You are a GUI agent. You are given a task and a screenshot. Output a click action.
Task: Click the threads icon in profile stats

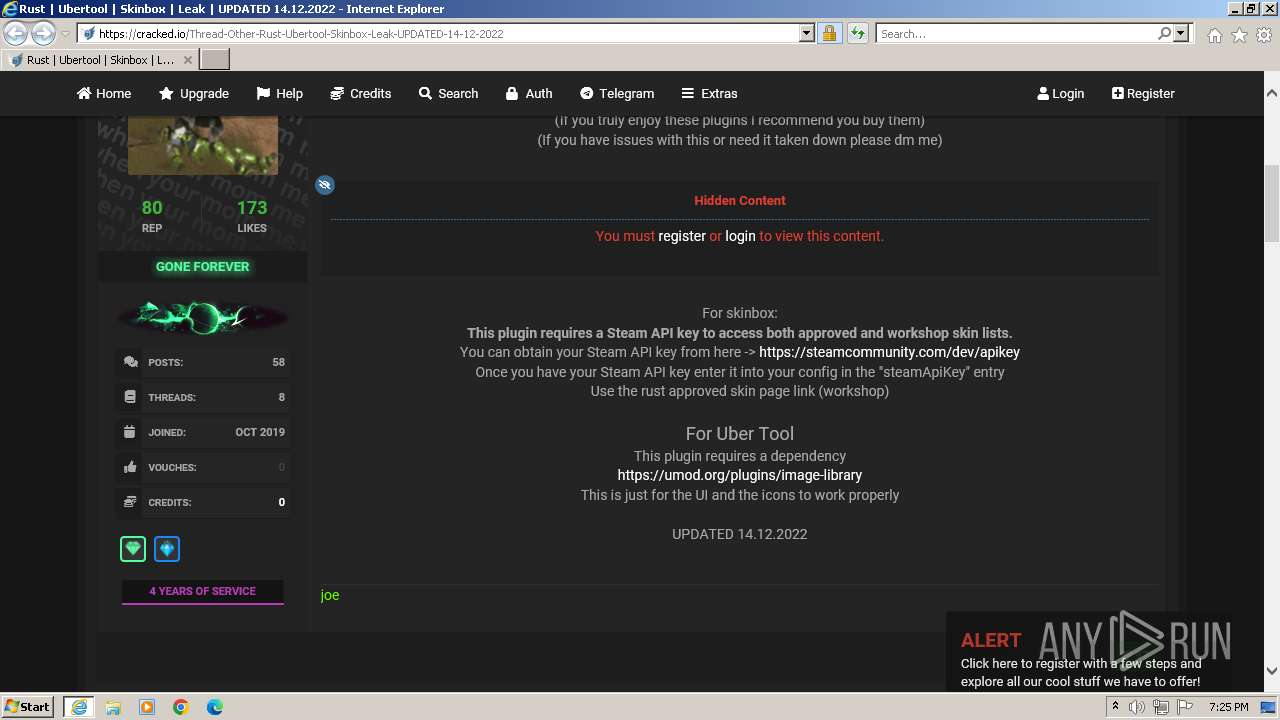point(130,397)
